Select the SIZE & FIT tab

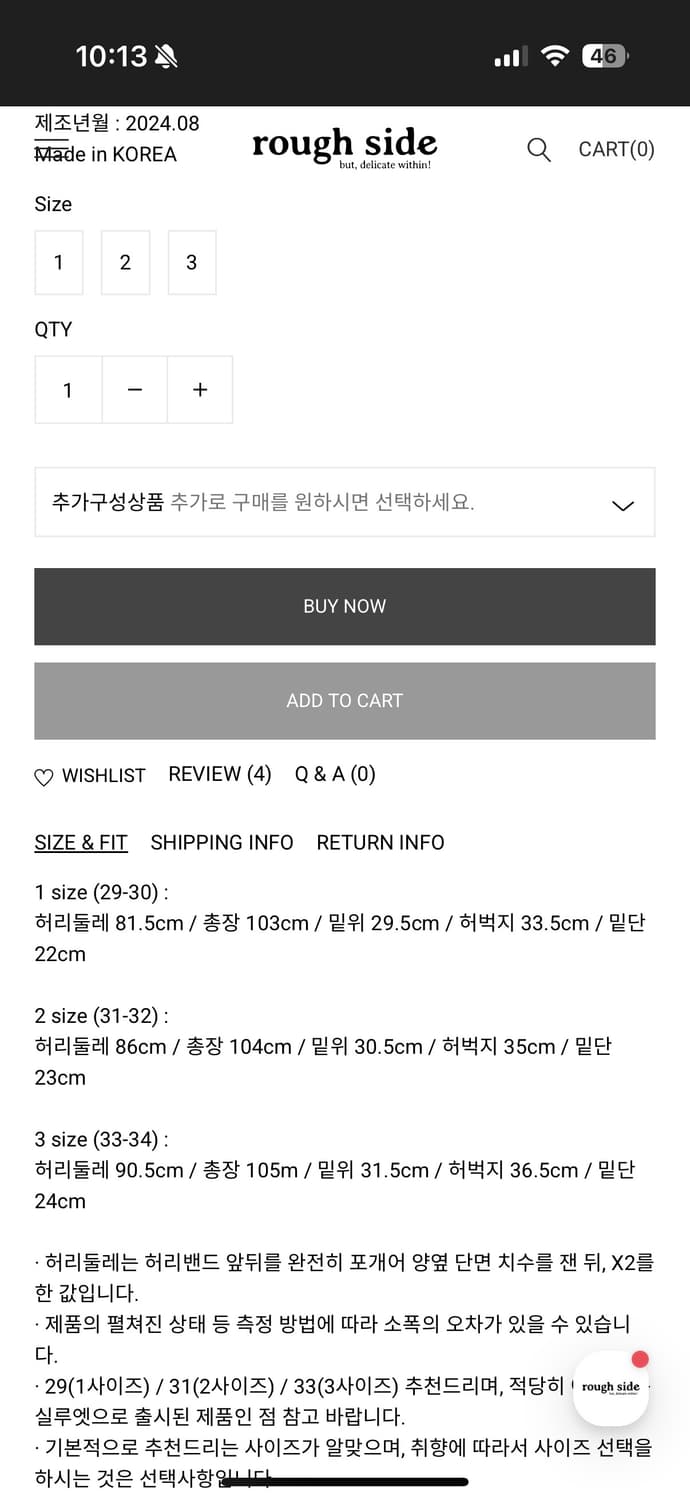(x=81, y=842)
